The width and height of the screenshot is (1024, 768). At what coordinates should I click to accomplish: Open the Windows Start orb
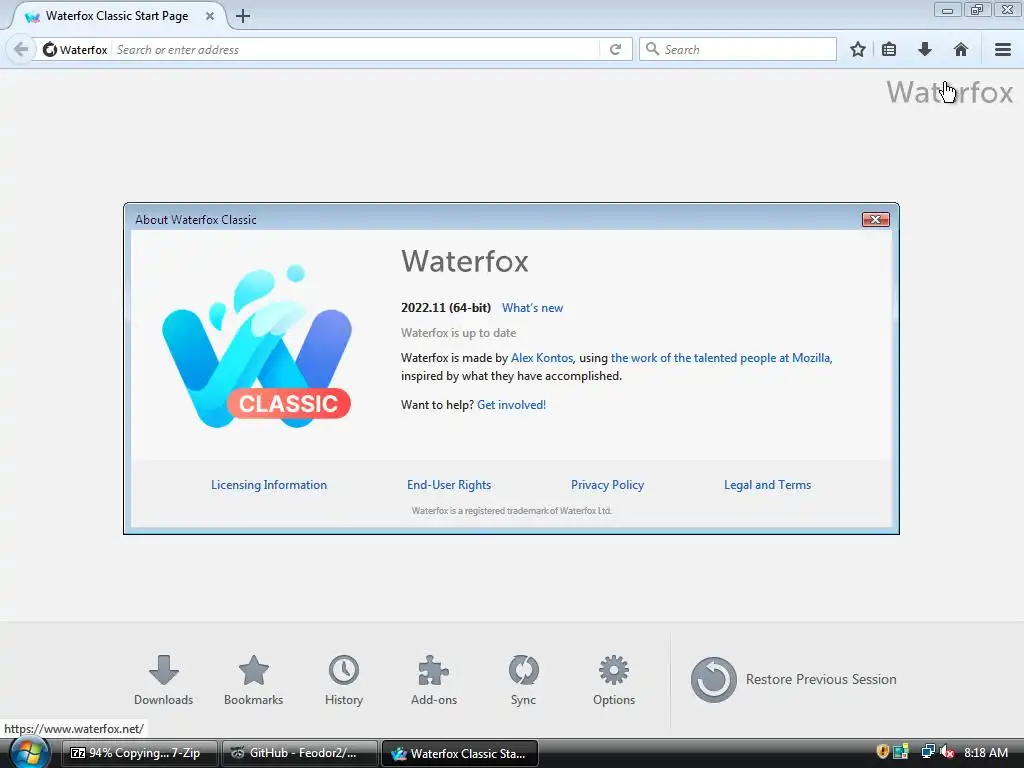(x=29, y=753)
